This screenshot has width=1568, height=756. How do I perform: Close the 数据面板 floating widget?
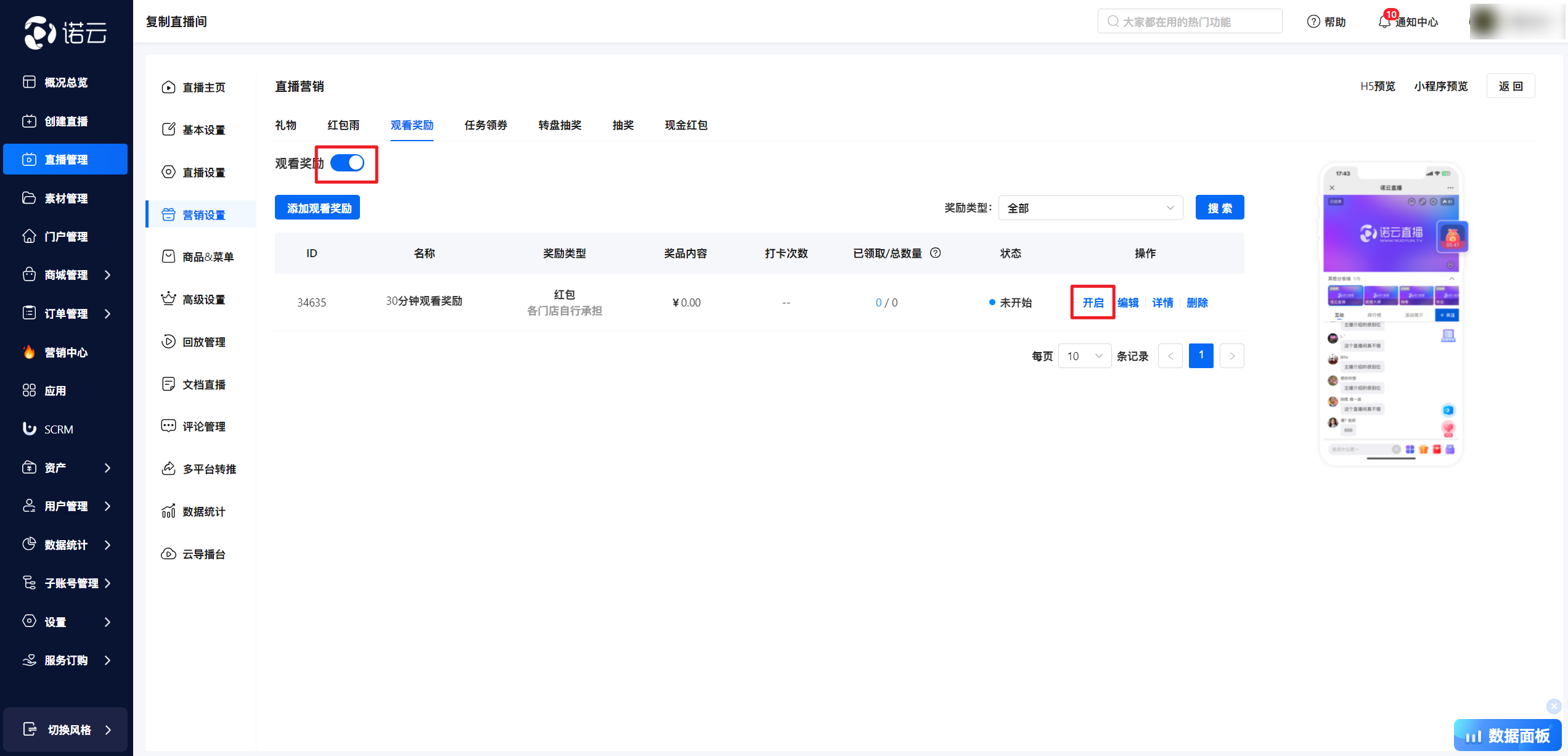(1553, 706)
